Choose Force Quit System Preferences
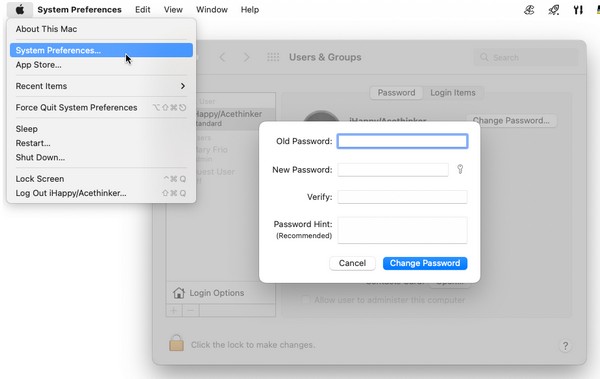The image size is (600, 379). click(101, 108)
